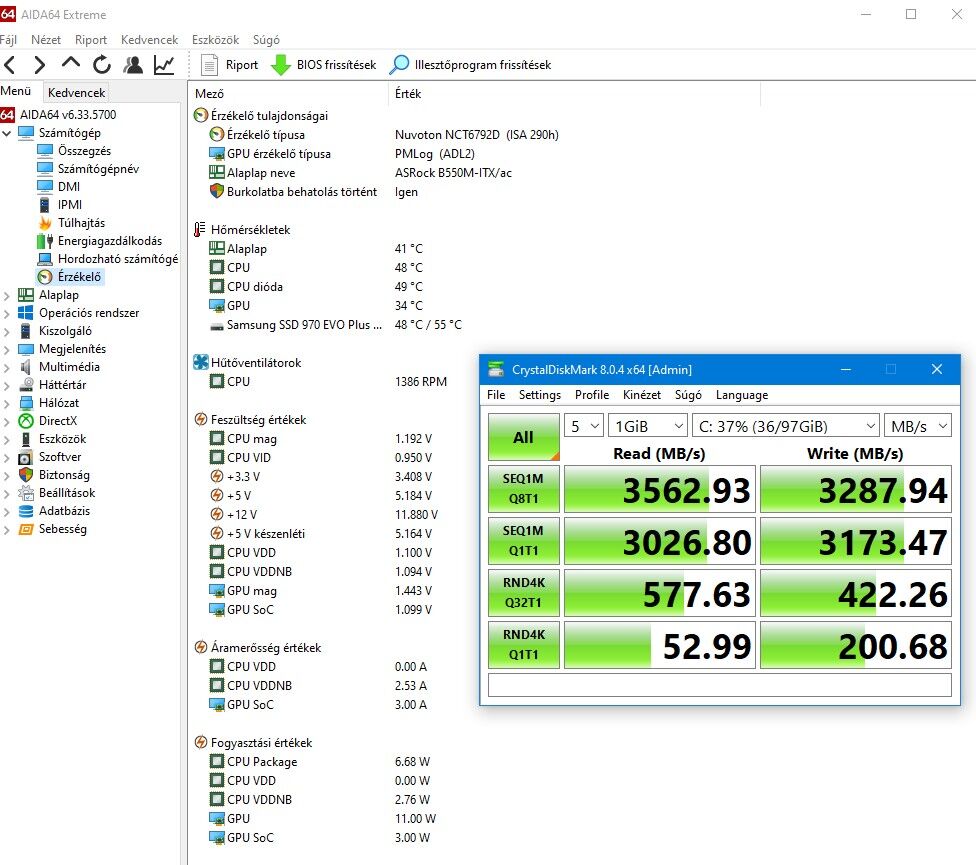Click the Riport toolbar button
Viewport: 976px width, 865px height.
tap(230, 65)
